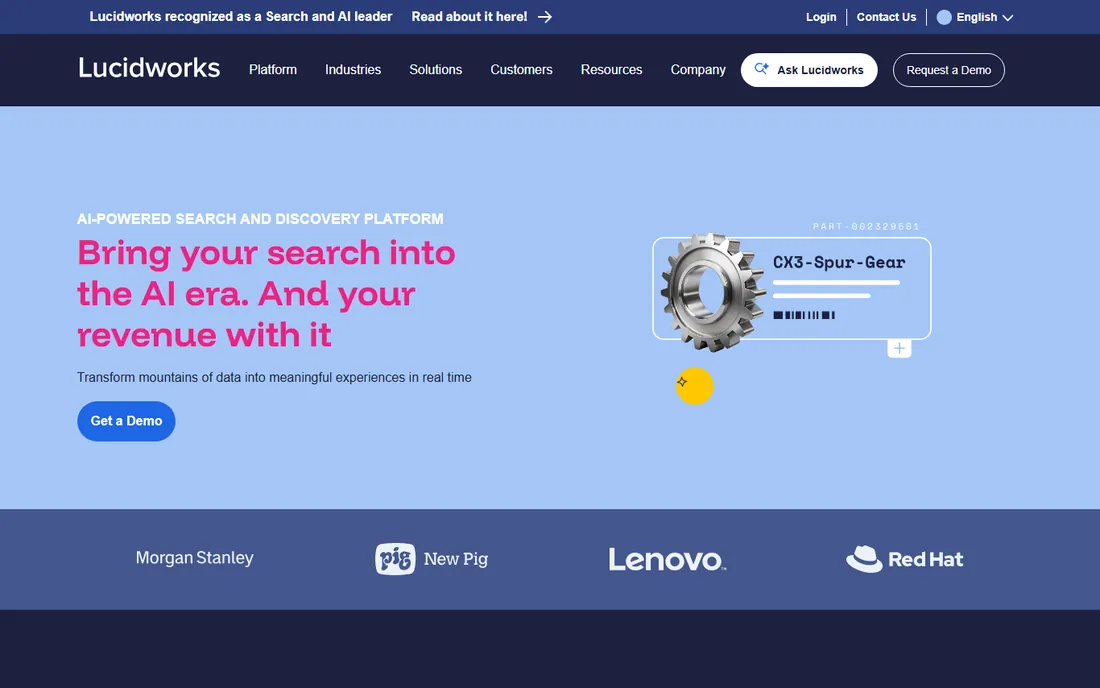Open the Solutions menu

[x=436, y=69]
